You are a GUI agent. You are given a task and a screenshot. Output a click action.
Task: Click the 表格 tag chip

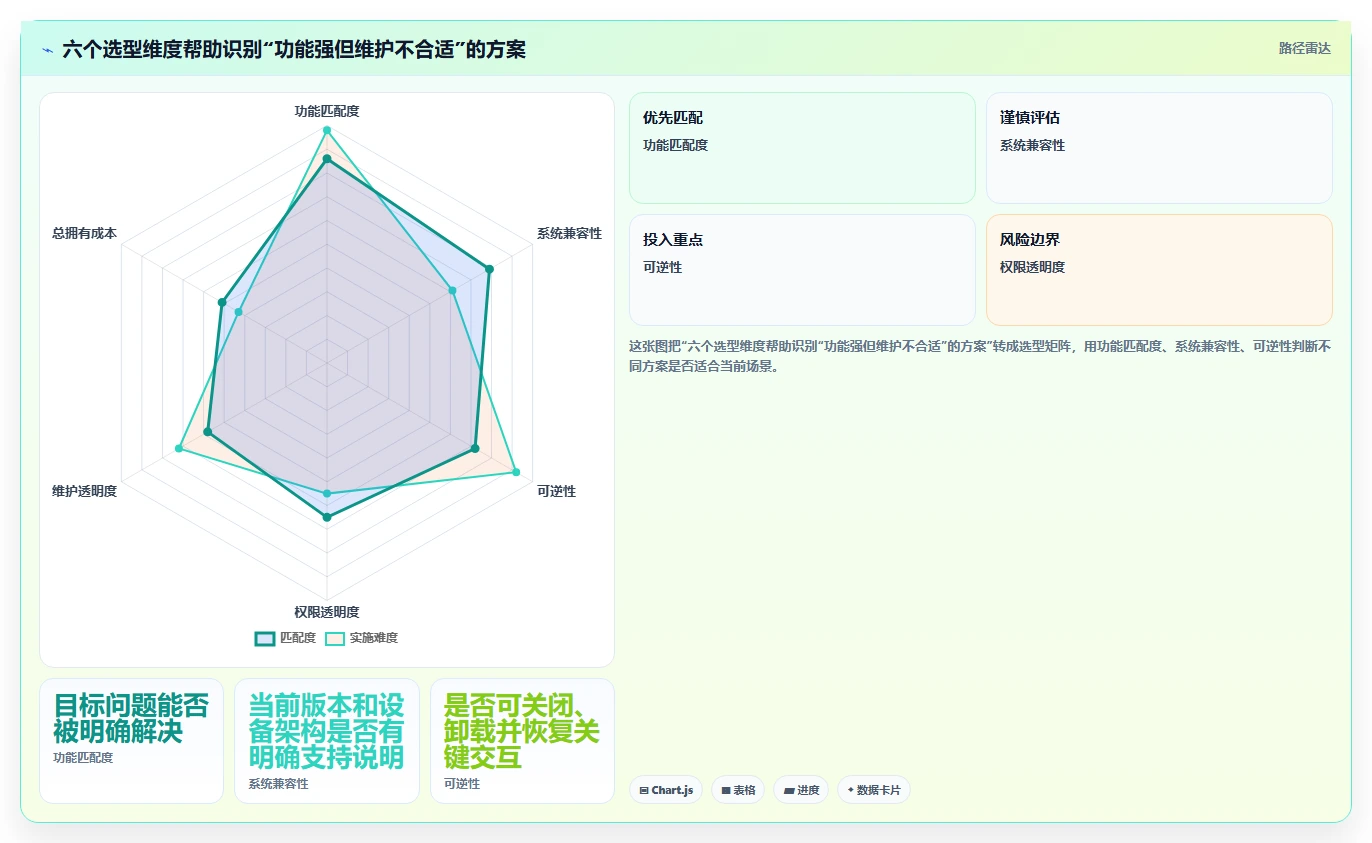tap(738, 790)
